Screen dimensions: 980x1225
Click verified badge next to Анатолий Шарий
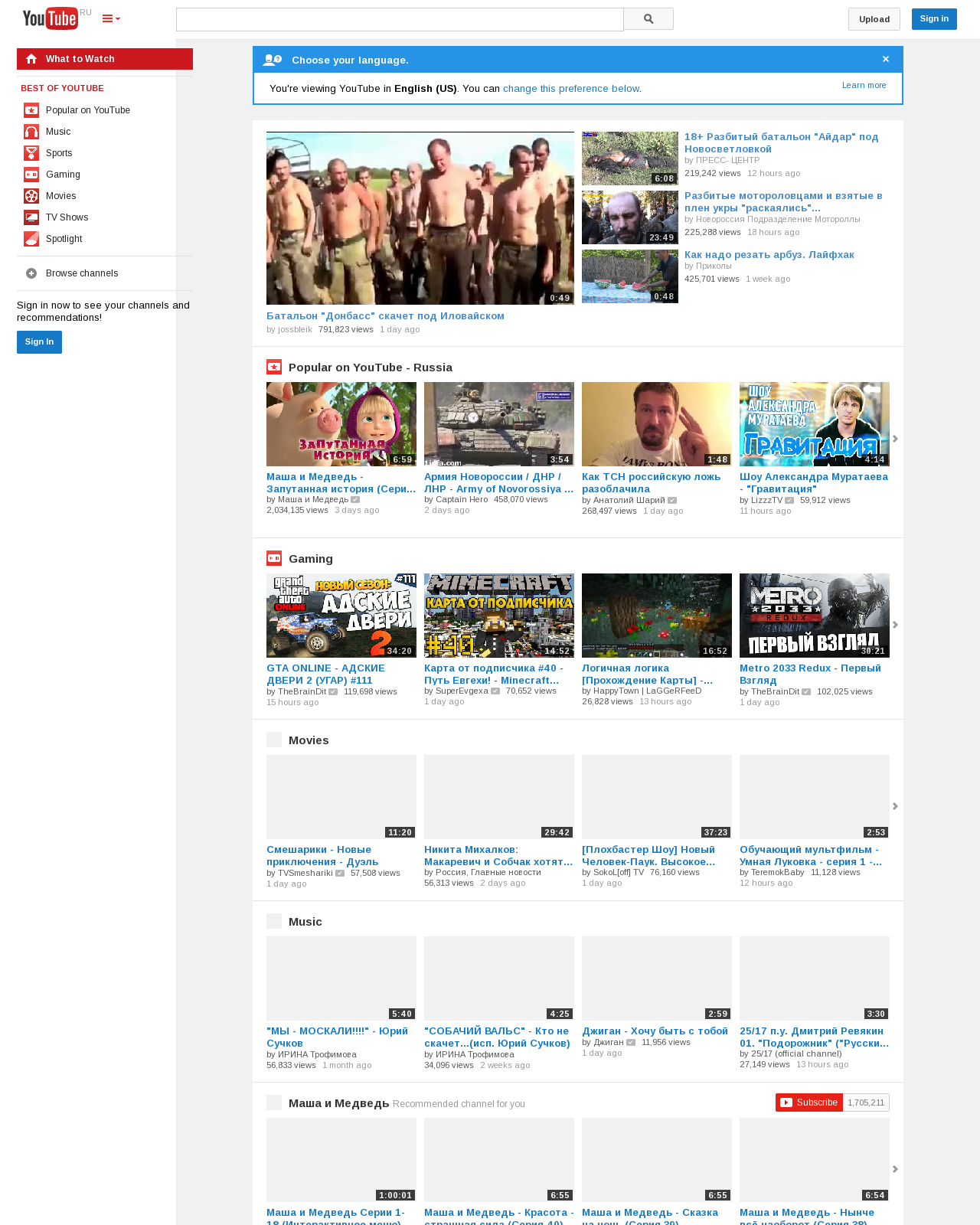(x=672, y=500)
